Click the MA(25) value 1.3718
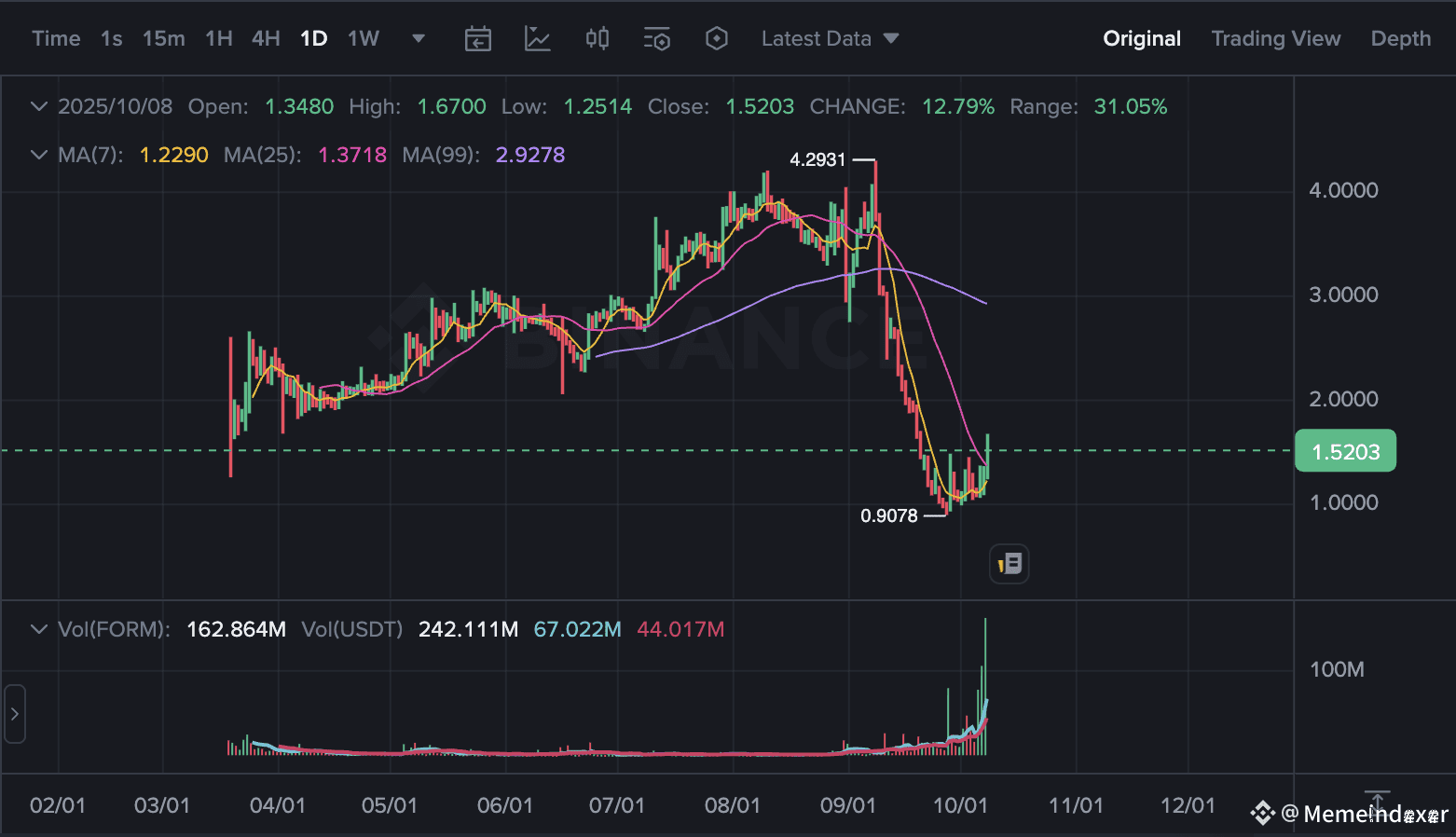 pos(352,155)
